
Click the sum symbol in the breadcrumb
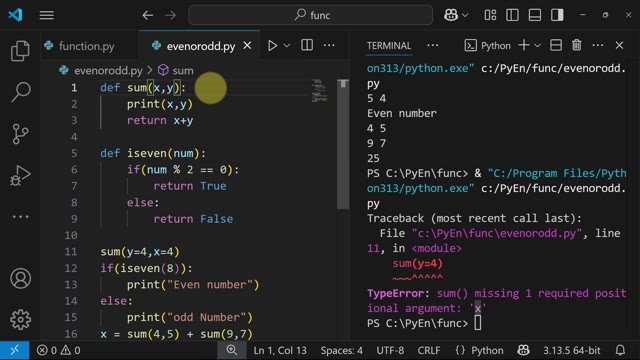click(182, 71)
